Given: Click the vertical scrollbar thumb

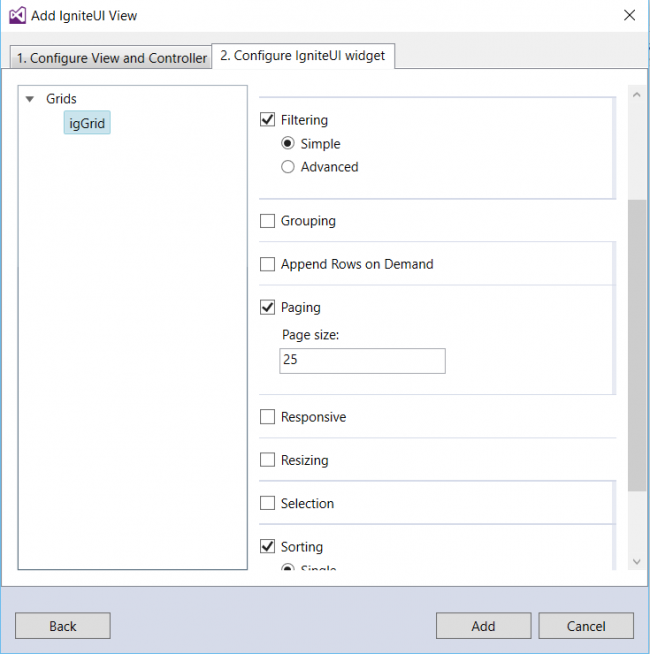Looking at the screenshot, I should [637, 345].
